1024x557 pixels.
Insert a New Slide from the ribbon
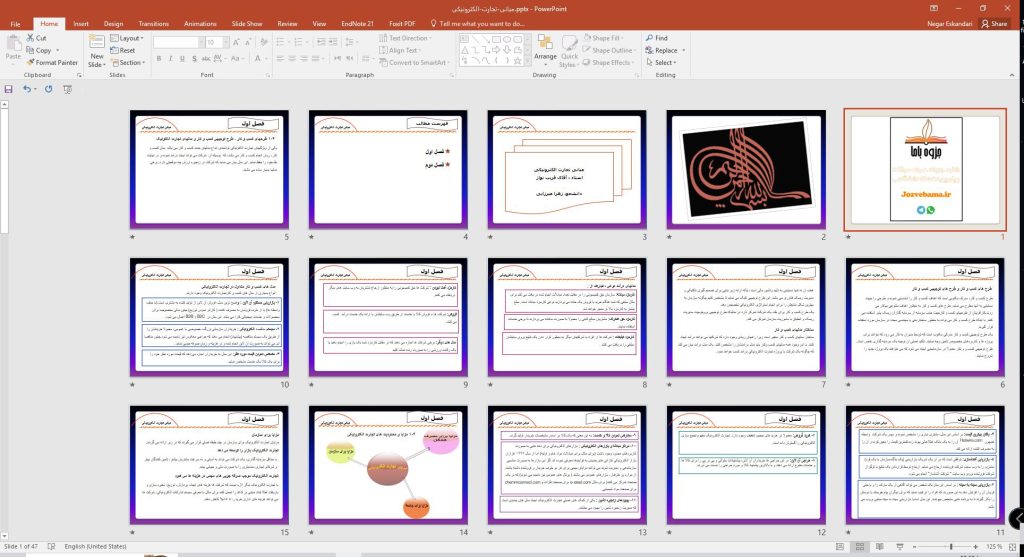pos(96,51)
